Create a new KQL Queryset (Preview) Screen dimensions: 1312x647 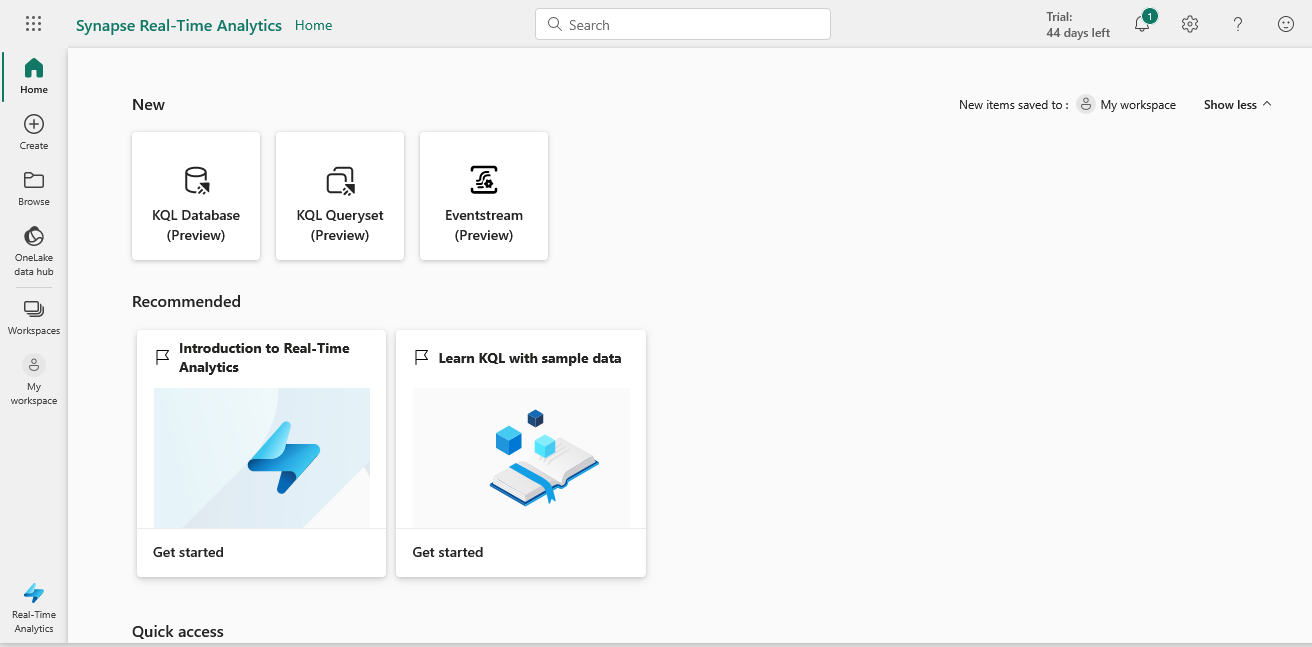point(340,196)
